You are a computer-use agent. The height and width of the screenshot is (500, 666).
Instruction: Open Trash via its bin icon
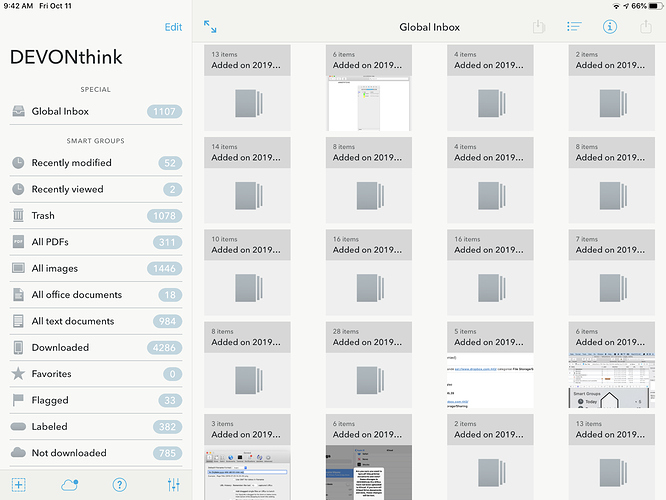click(x=18, y=215)
